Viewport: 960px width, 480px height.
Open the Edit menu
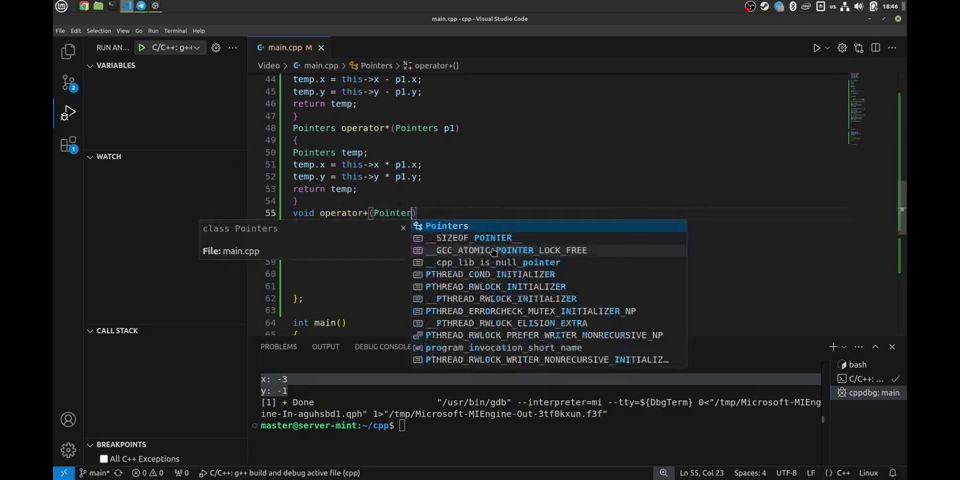click(x=75, y=31)
